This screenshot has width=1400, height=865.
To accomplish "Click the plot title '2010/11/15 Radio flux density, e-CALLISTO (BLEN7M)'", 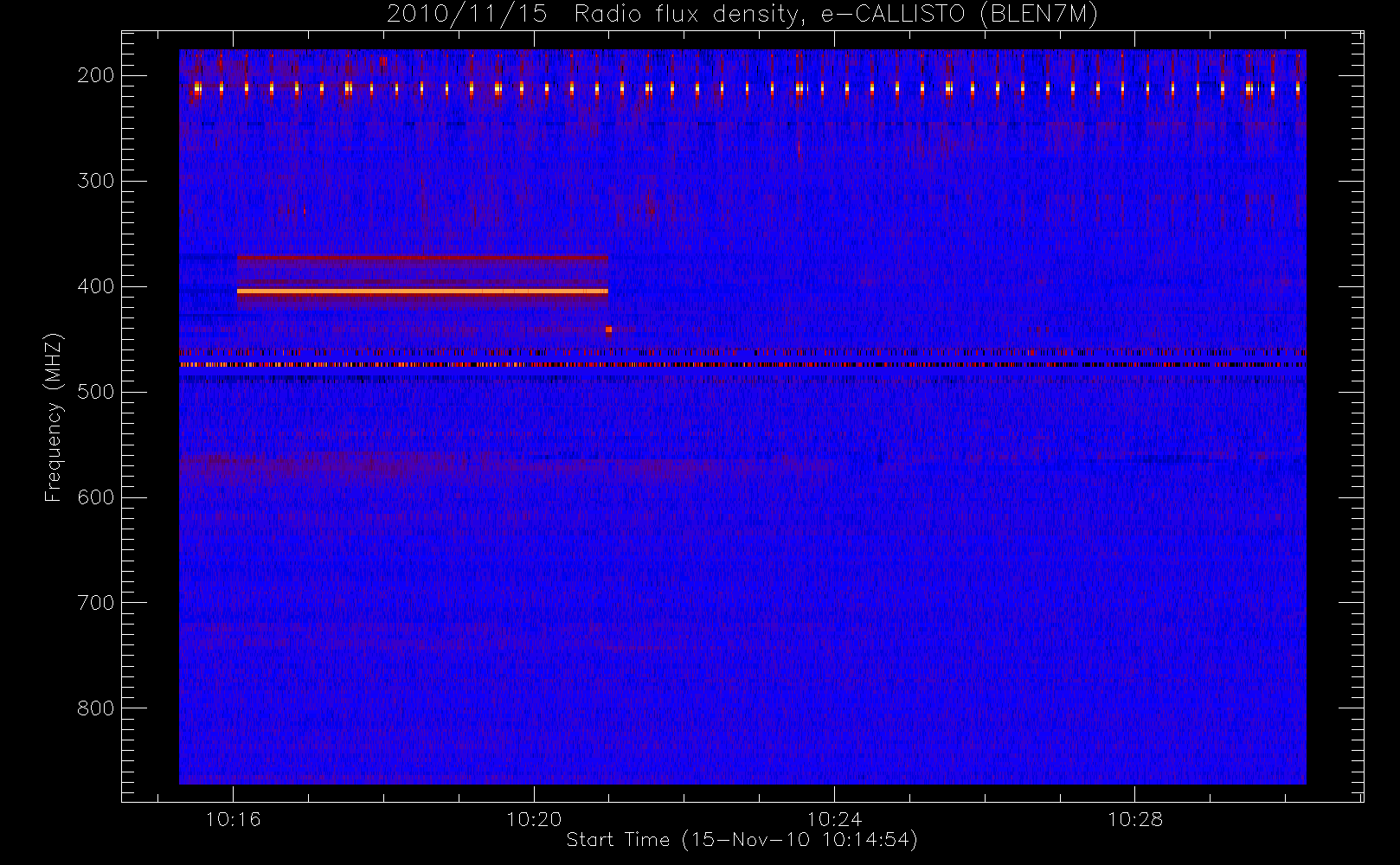I will [x=742, y=15].
